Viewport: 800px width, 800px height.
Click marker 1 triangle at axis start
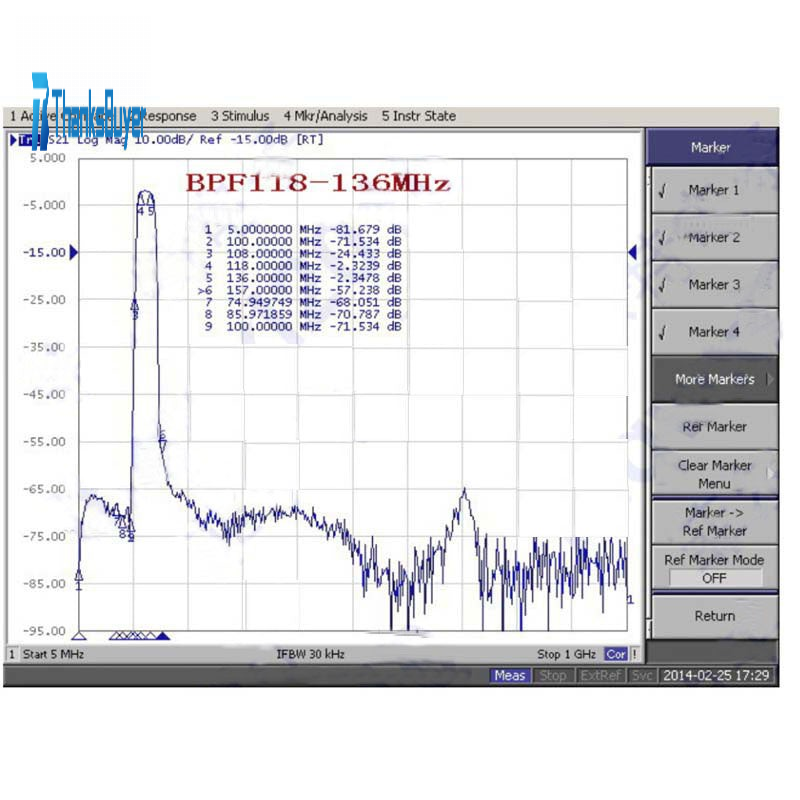pyautogui.click(x=79, y=635)
